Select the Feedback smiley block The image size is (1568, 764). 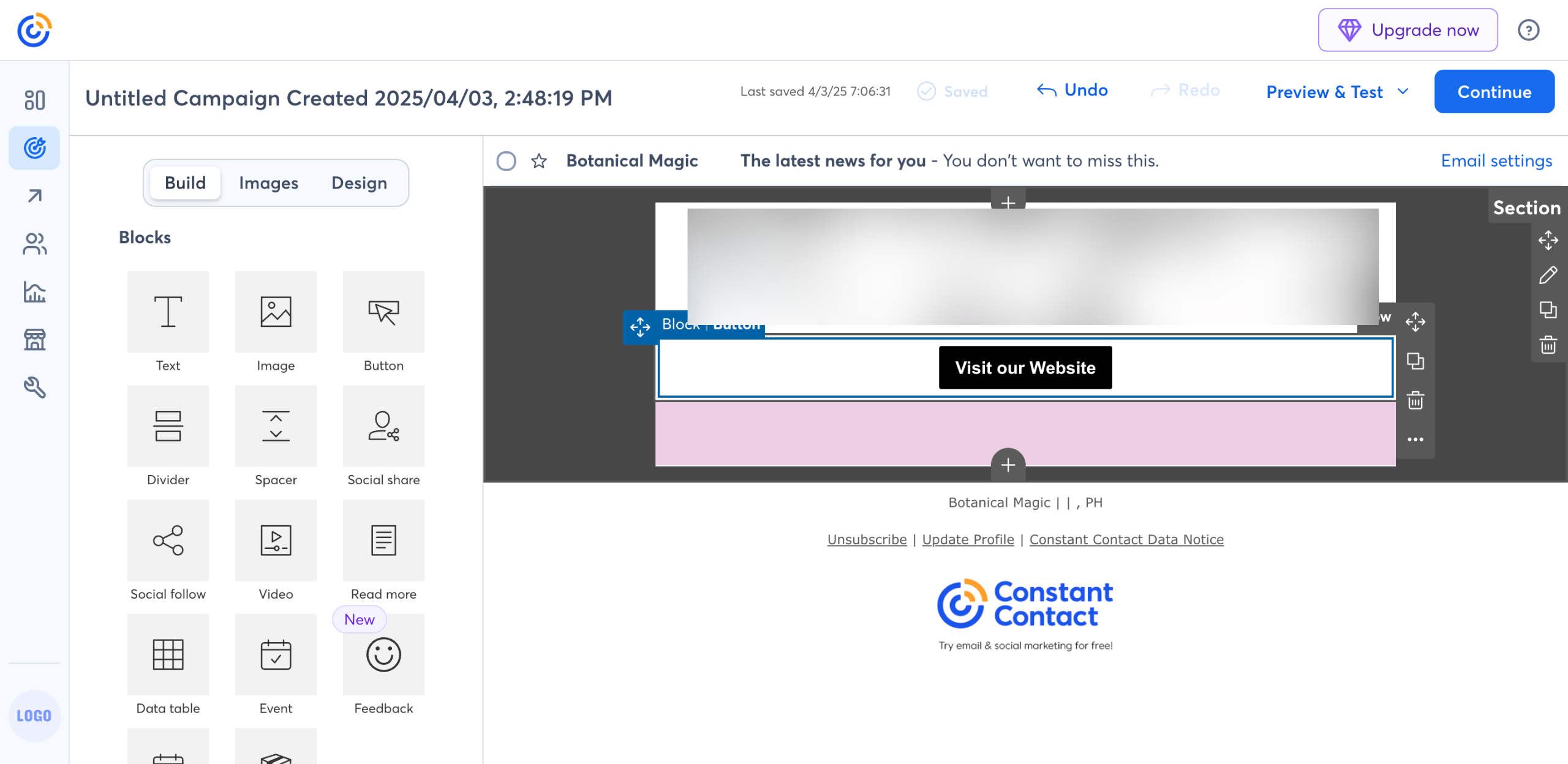click(383, 654)
